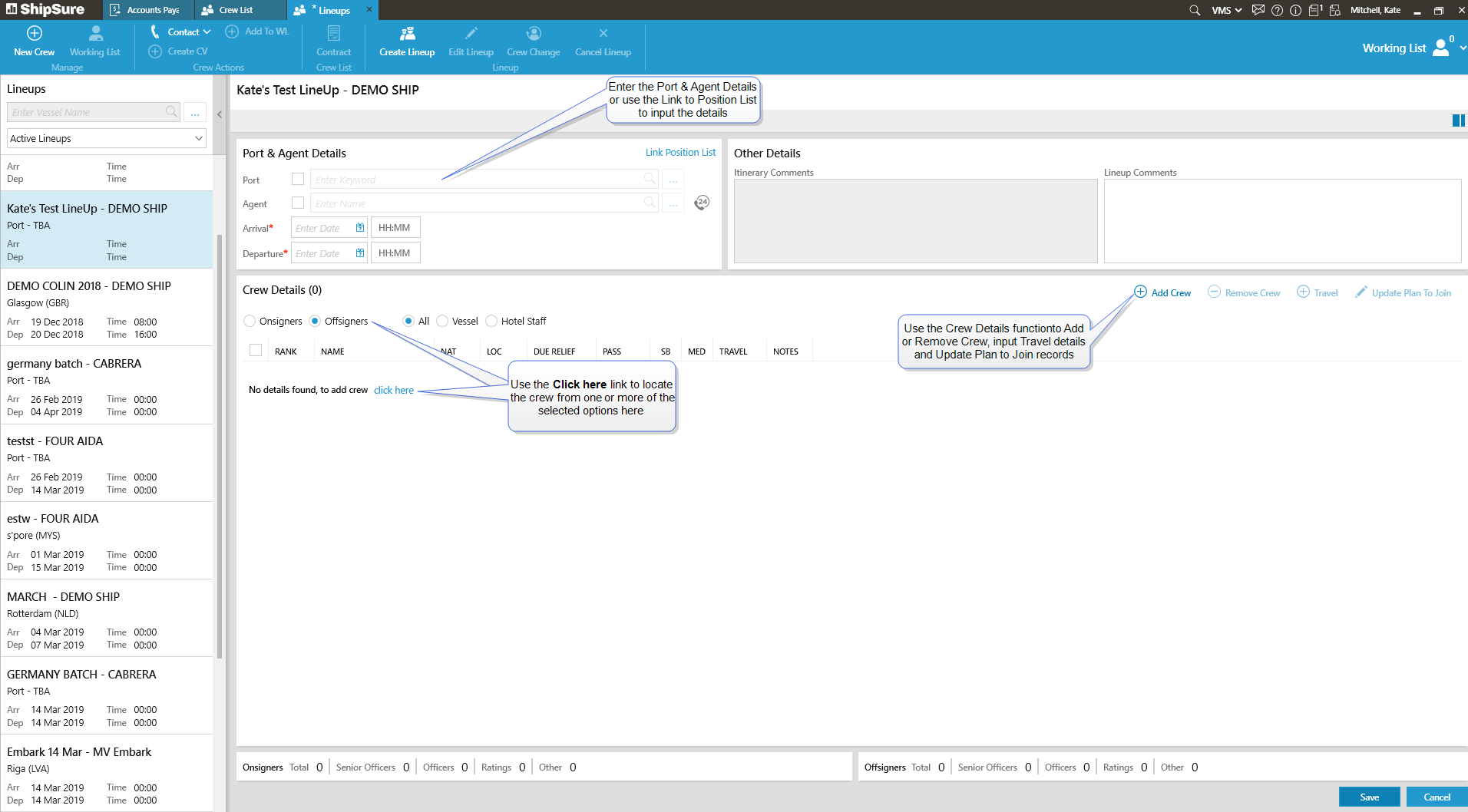Screen dimensions: 1468x812
Task: Select the Hotel Staff radio option
Action: [491, 321]
